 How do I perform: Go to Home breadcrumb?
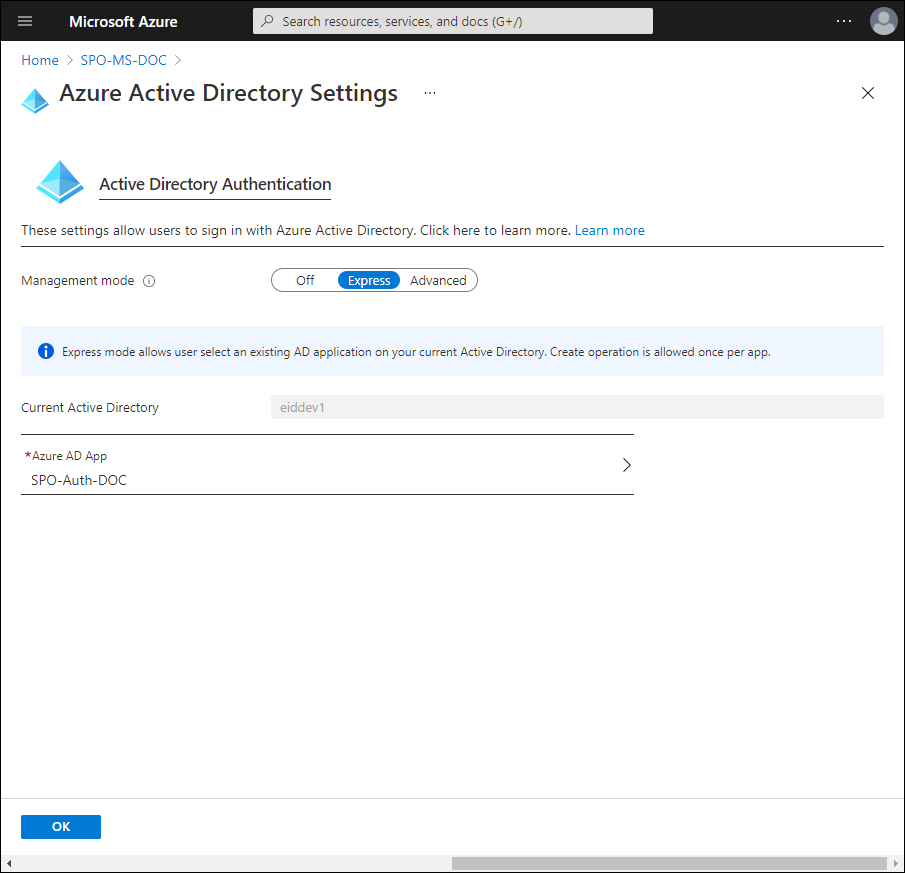pos(40,60)
